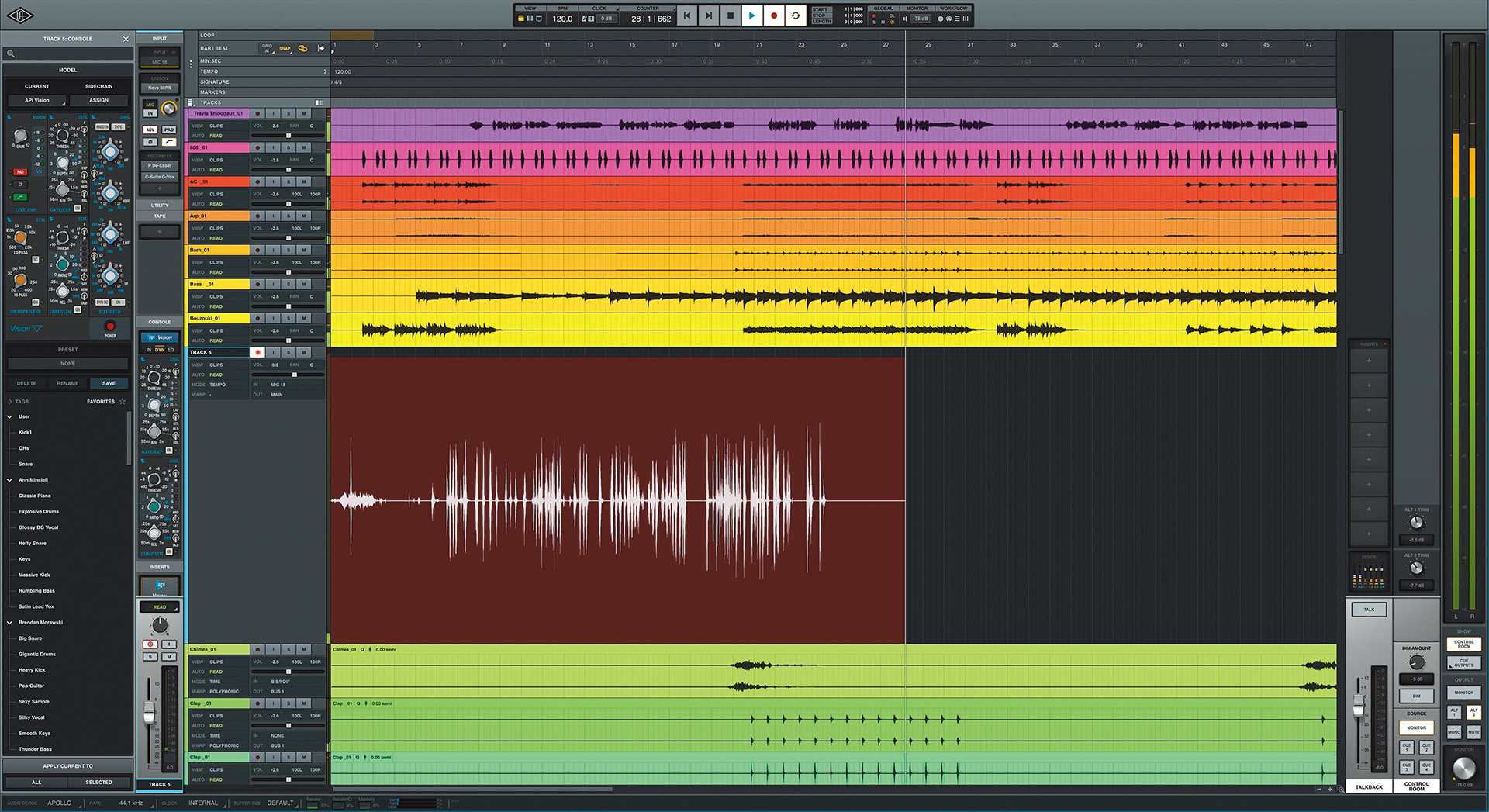Click the timeline zoom-in plus icon
Screen dimensions: 1489x812
coord(1330,789)
